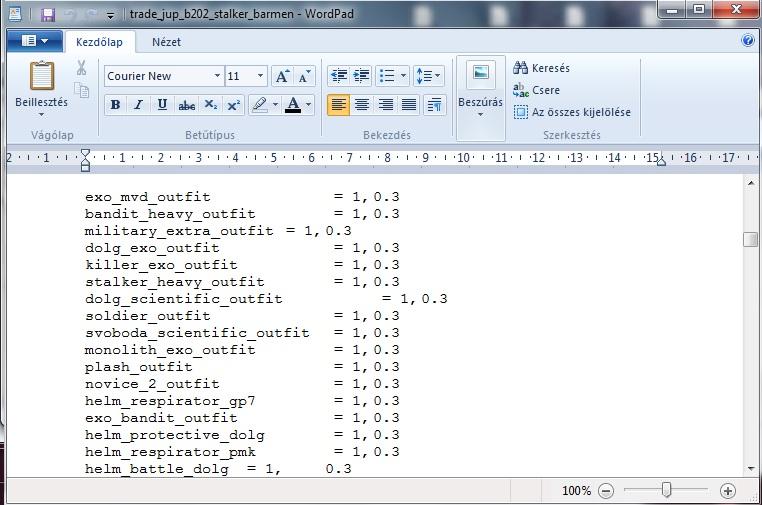Click the Grow font icon
Viewport: 762px width, 505px height.
282,76
